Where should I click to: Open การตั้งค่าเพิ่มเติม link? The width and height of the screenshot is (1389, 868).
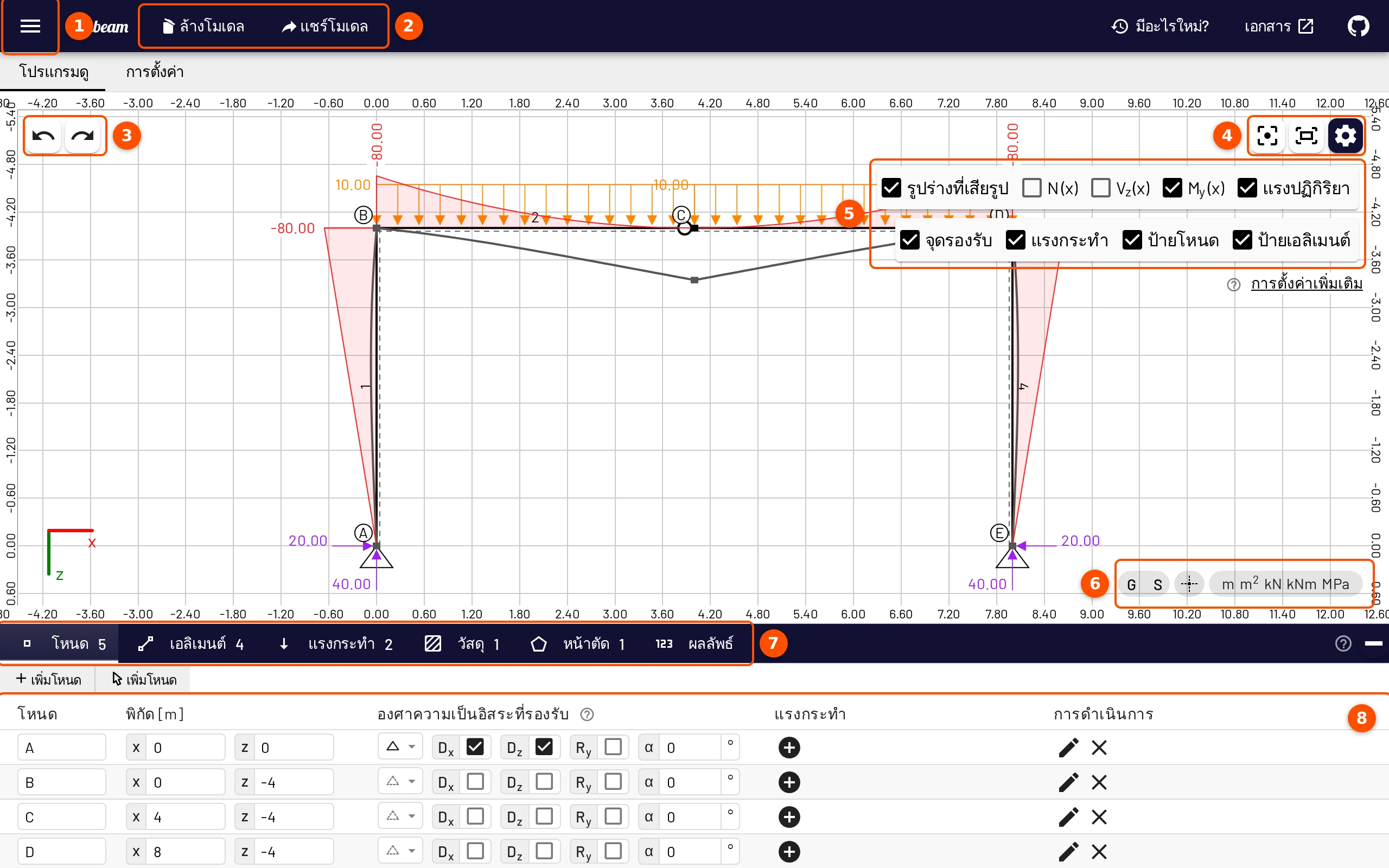1307,284
